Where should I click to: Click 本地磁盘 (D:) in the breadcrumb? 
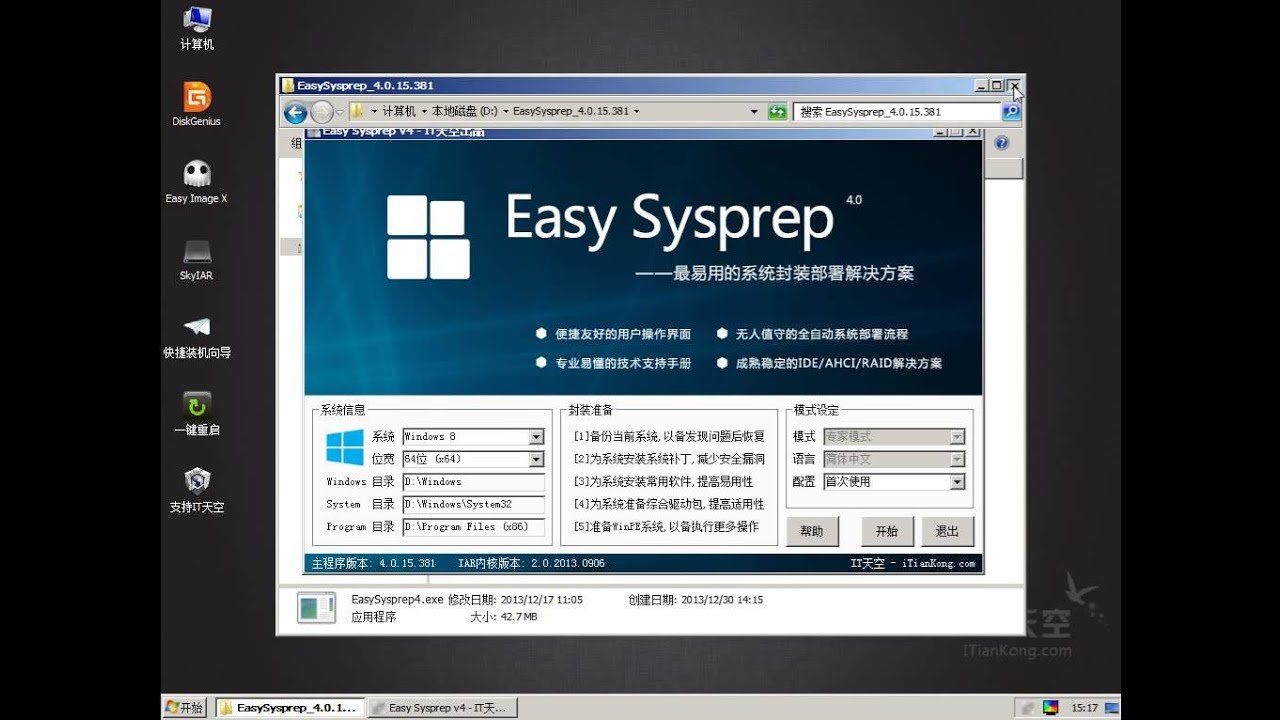pyautogui.click(x=465, y=112)
